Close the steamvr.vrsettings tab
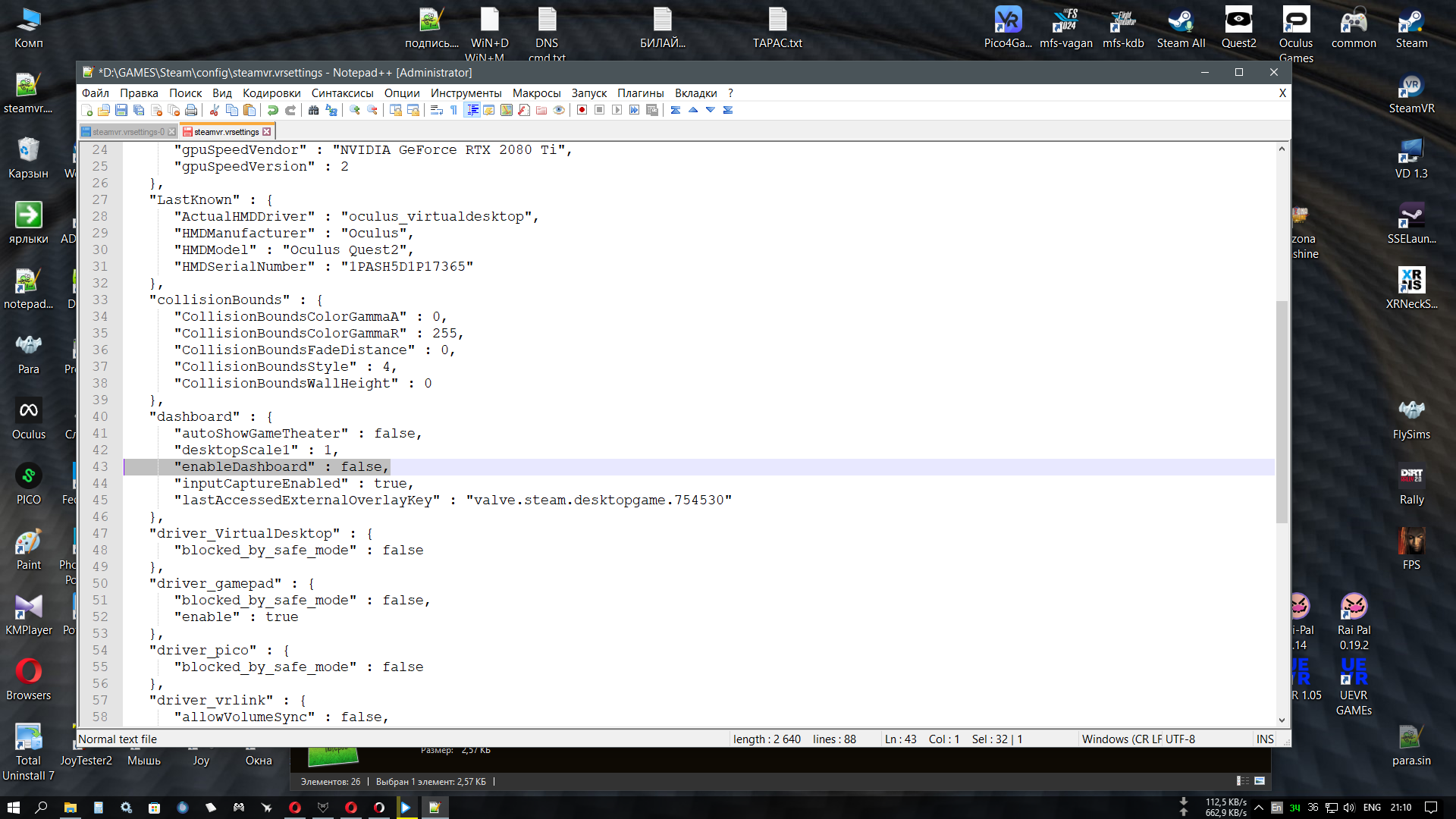The image size is (1456, 819). click(x=267, y=132)
